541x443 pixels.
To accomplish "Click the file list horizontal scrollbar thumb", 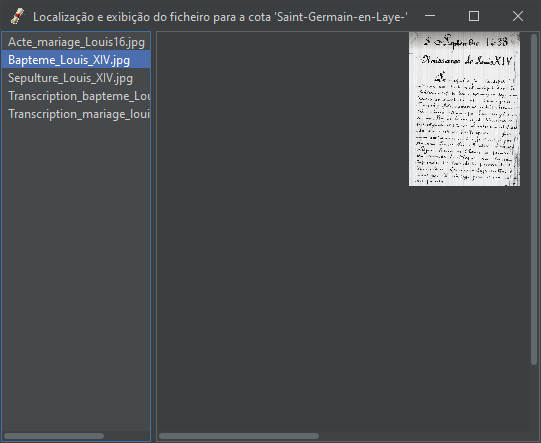I will tap(54, 436).
